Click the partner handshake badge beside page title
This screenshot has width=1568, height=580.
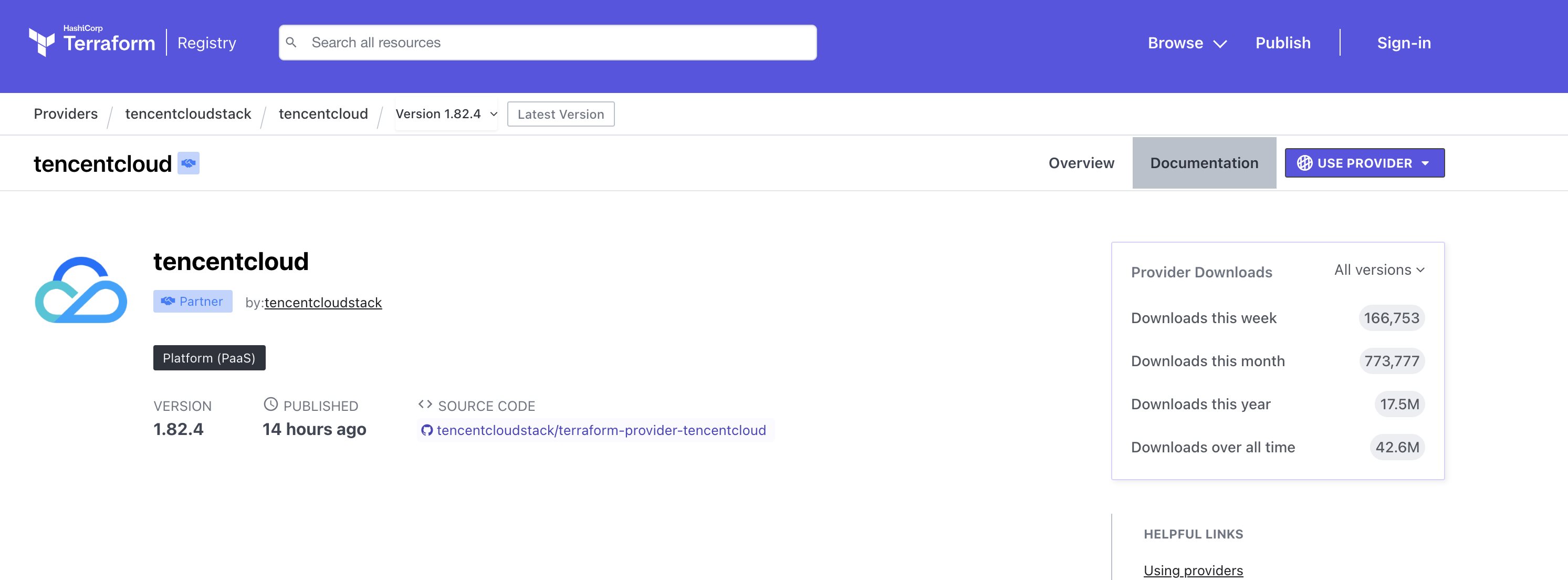(188, 163)
